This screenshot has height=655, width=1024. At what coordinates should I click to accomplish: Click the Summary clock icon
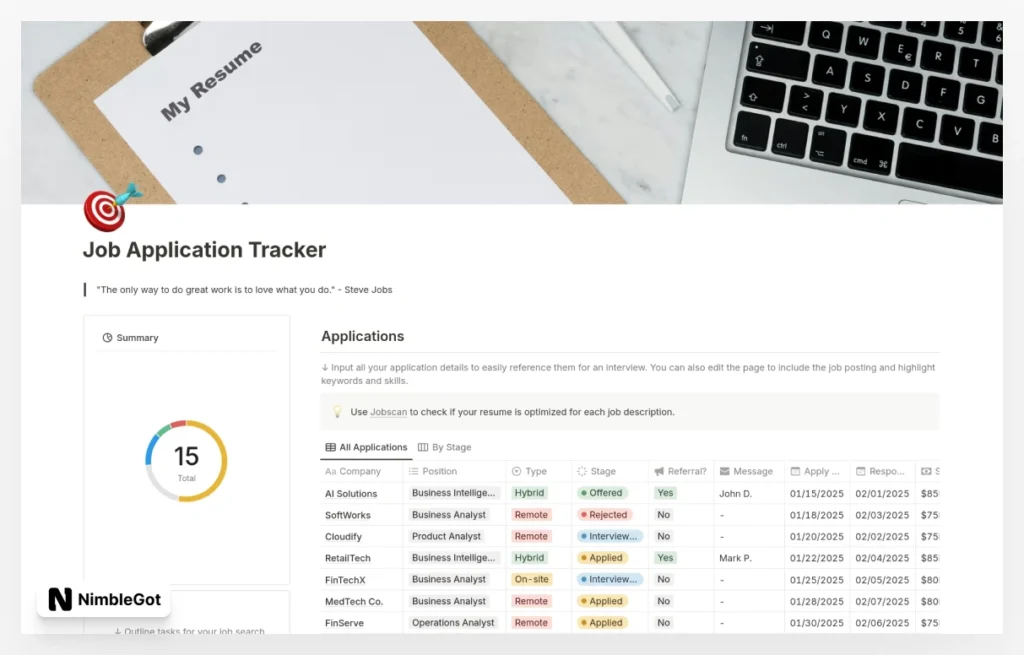107,338
